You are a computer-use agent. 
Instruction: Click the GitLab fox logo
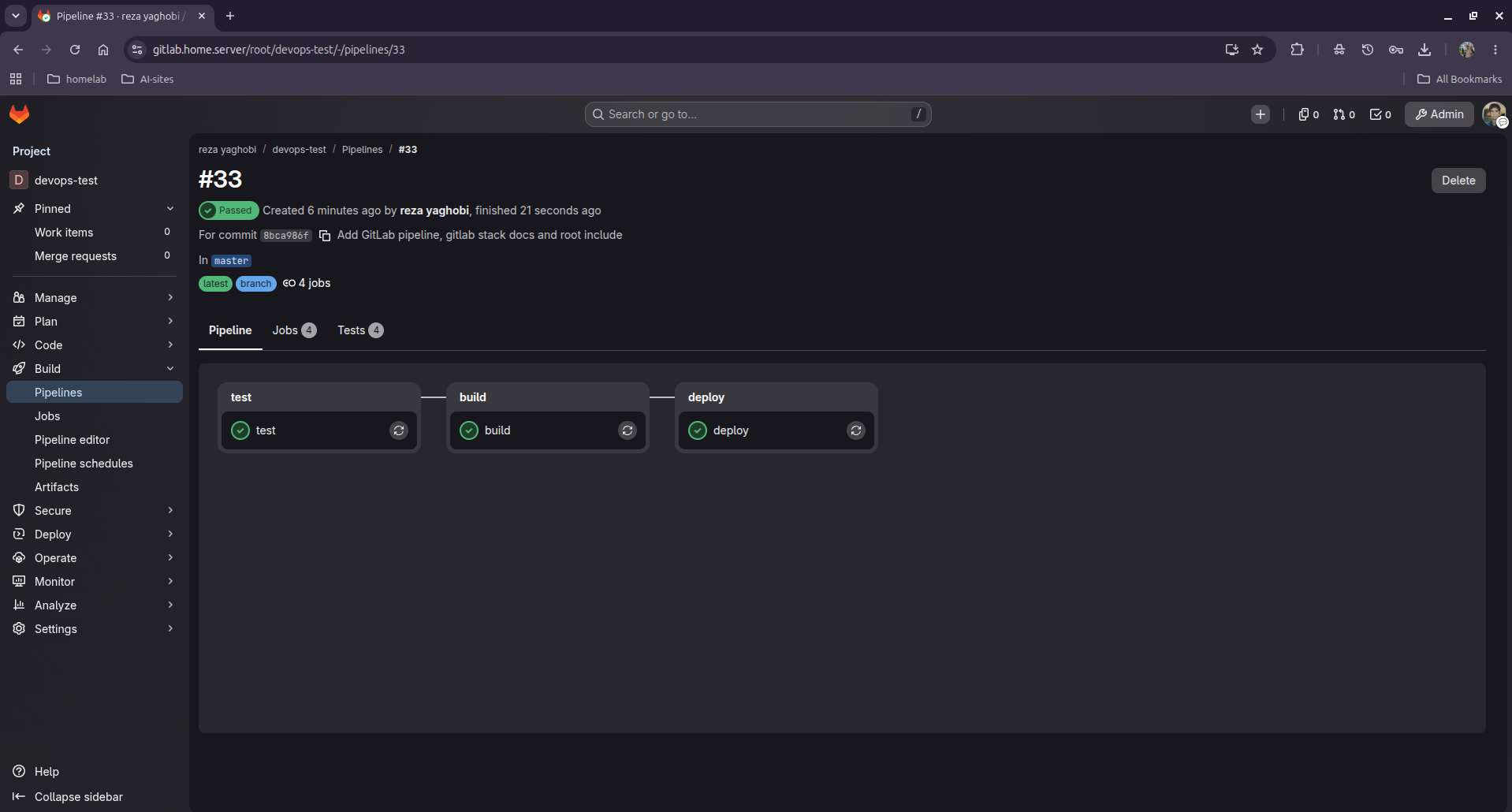click(20, 114)
